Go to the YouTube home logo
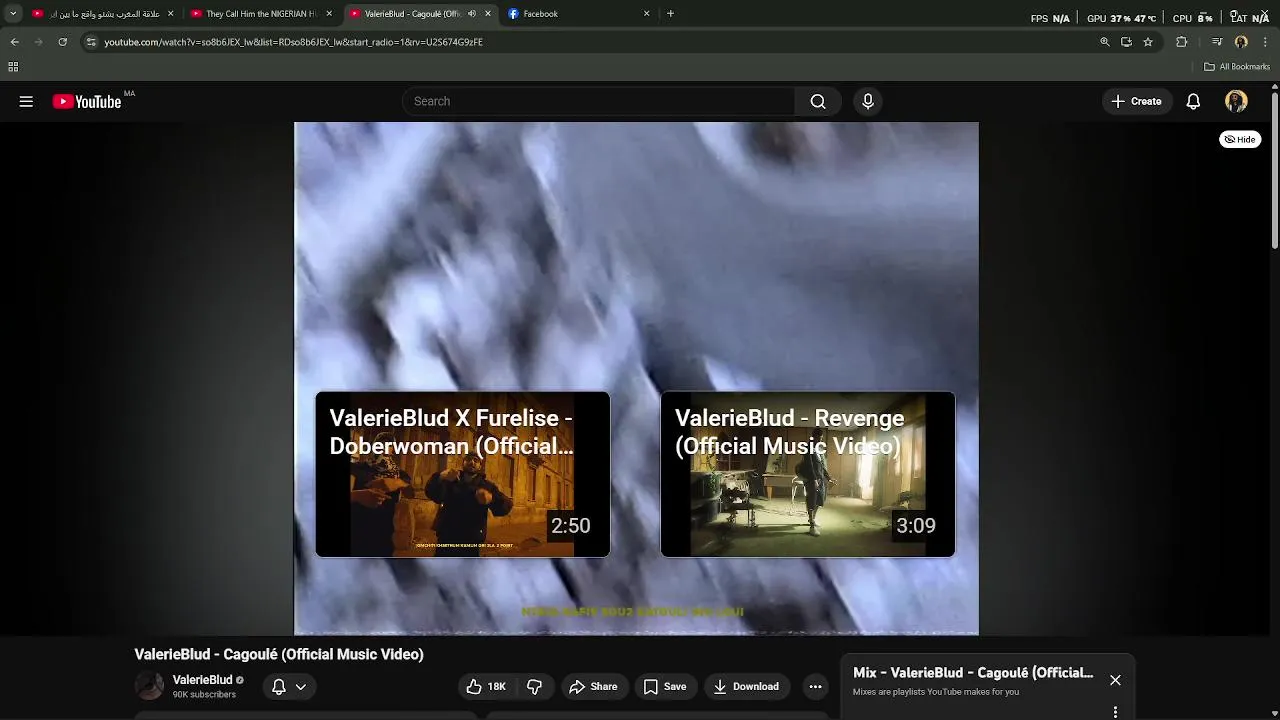The image size is (1280, 720). 87,101
